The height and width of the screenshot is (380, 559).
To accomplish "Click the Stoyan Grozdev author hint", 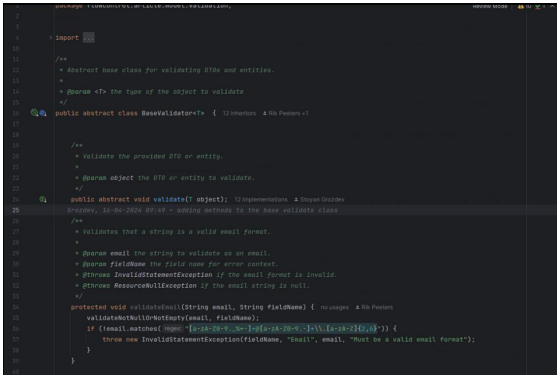I will pos(322,200).
